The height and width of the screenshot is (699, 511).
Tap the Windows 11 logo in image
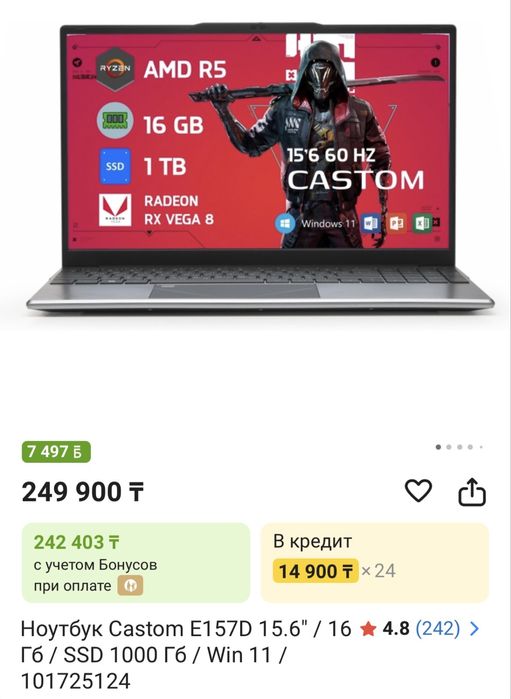(x=285, y=223)
